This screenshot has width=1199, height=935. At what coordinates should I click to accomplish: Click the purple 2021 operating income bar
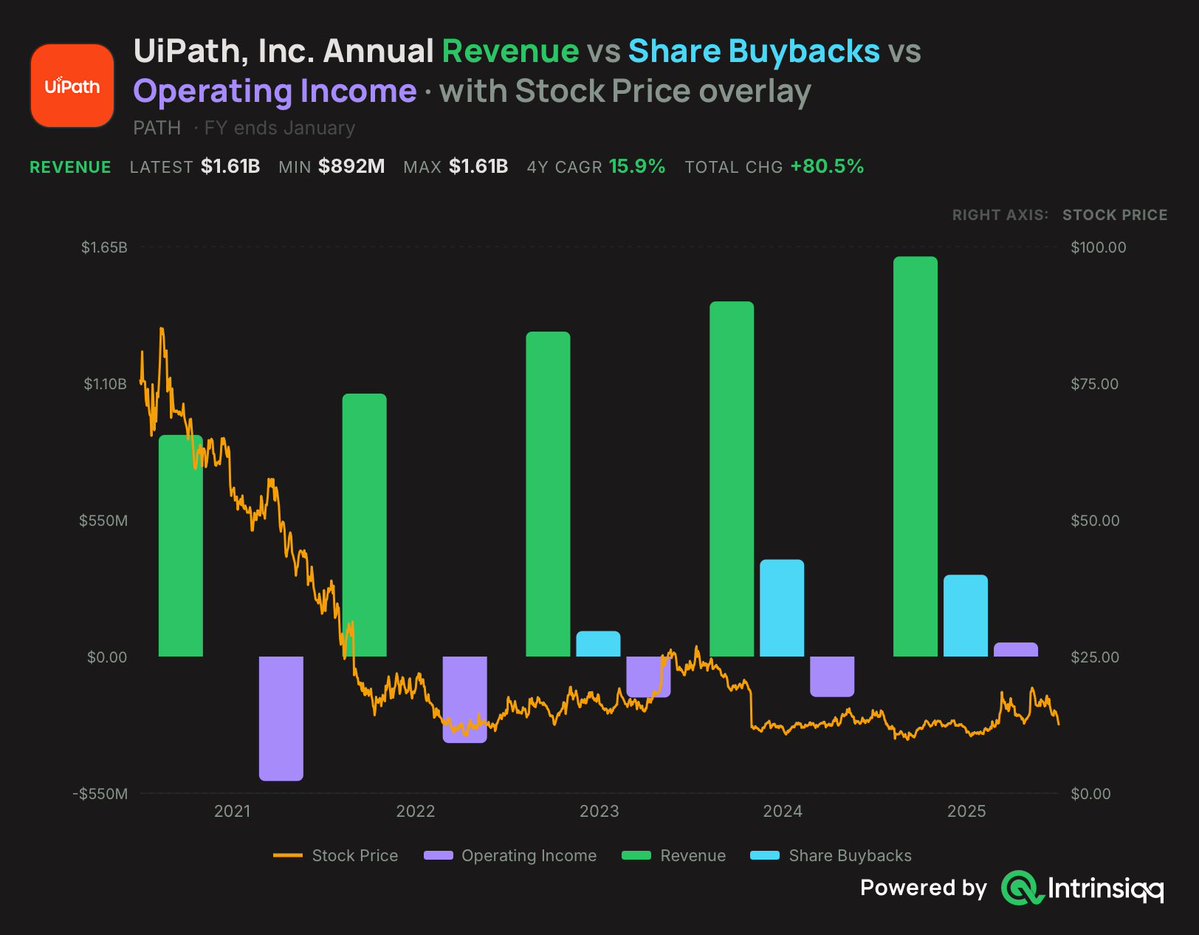click(281, 719)
